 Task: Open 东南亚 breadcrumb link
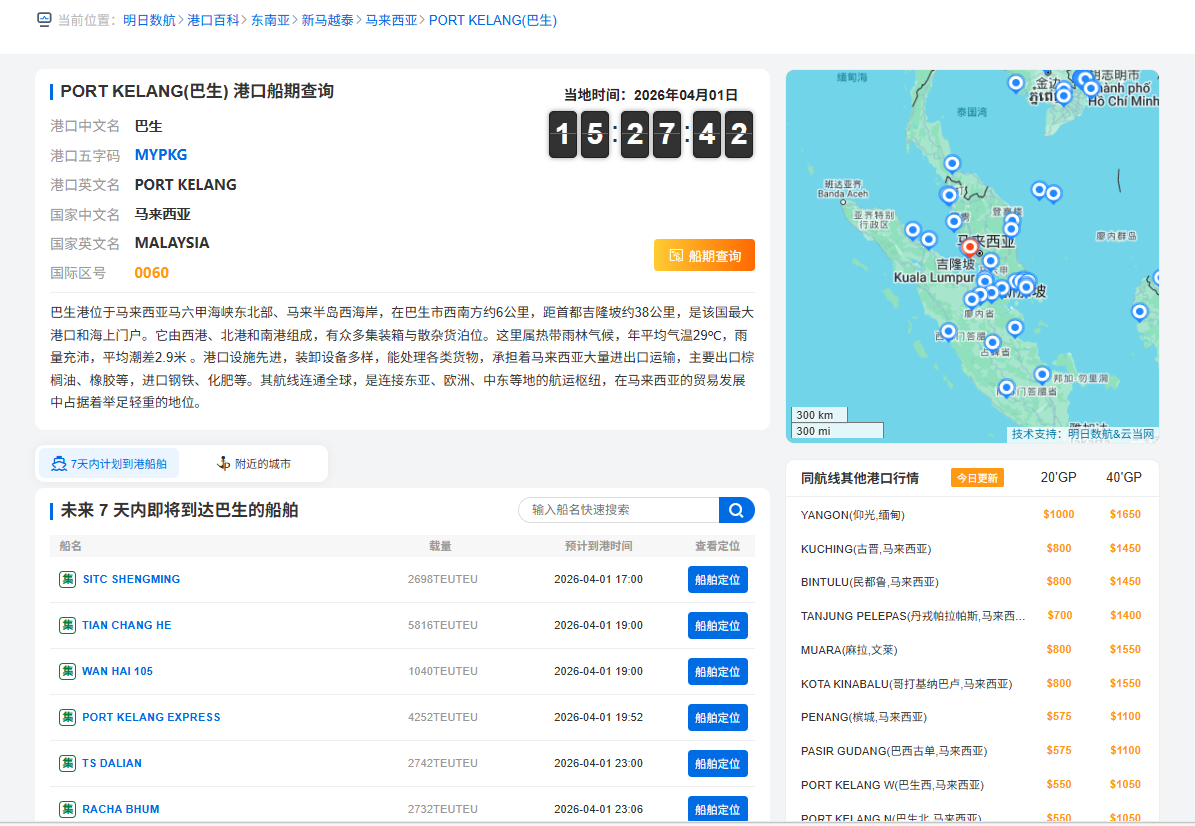(270, 20)
